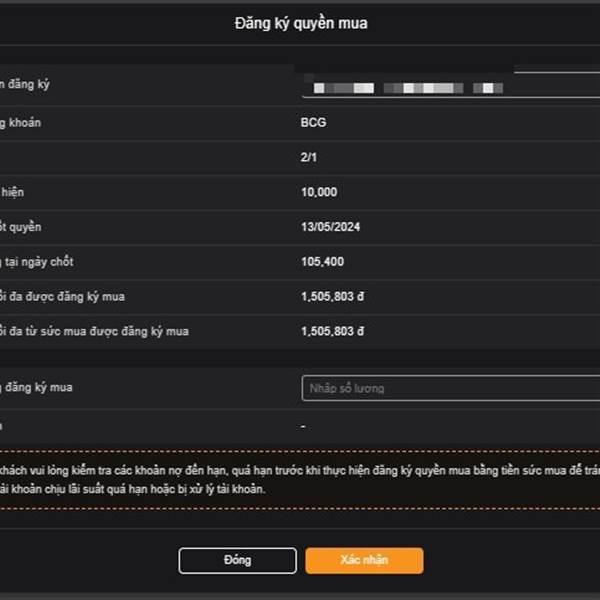This screenshot has width=600, height=600.
Task: Focus the Nhập số lượng quantity field
Action: [450, 388]
